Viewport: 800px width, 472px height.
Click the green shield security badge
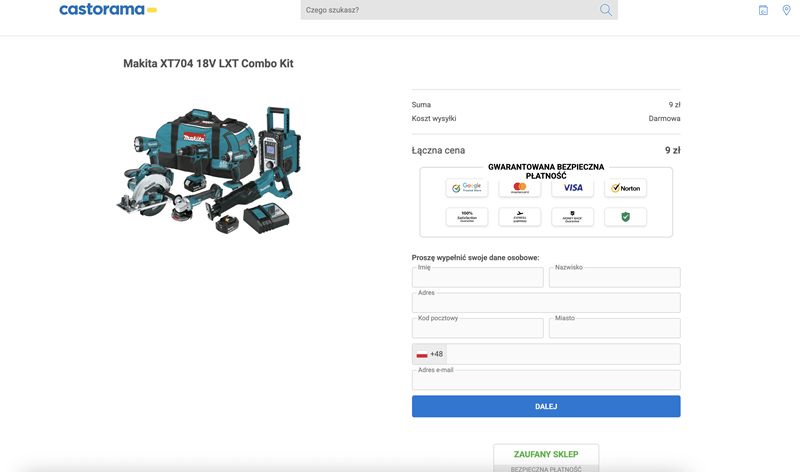pyautogui.click(x=626, y=217)
